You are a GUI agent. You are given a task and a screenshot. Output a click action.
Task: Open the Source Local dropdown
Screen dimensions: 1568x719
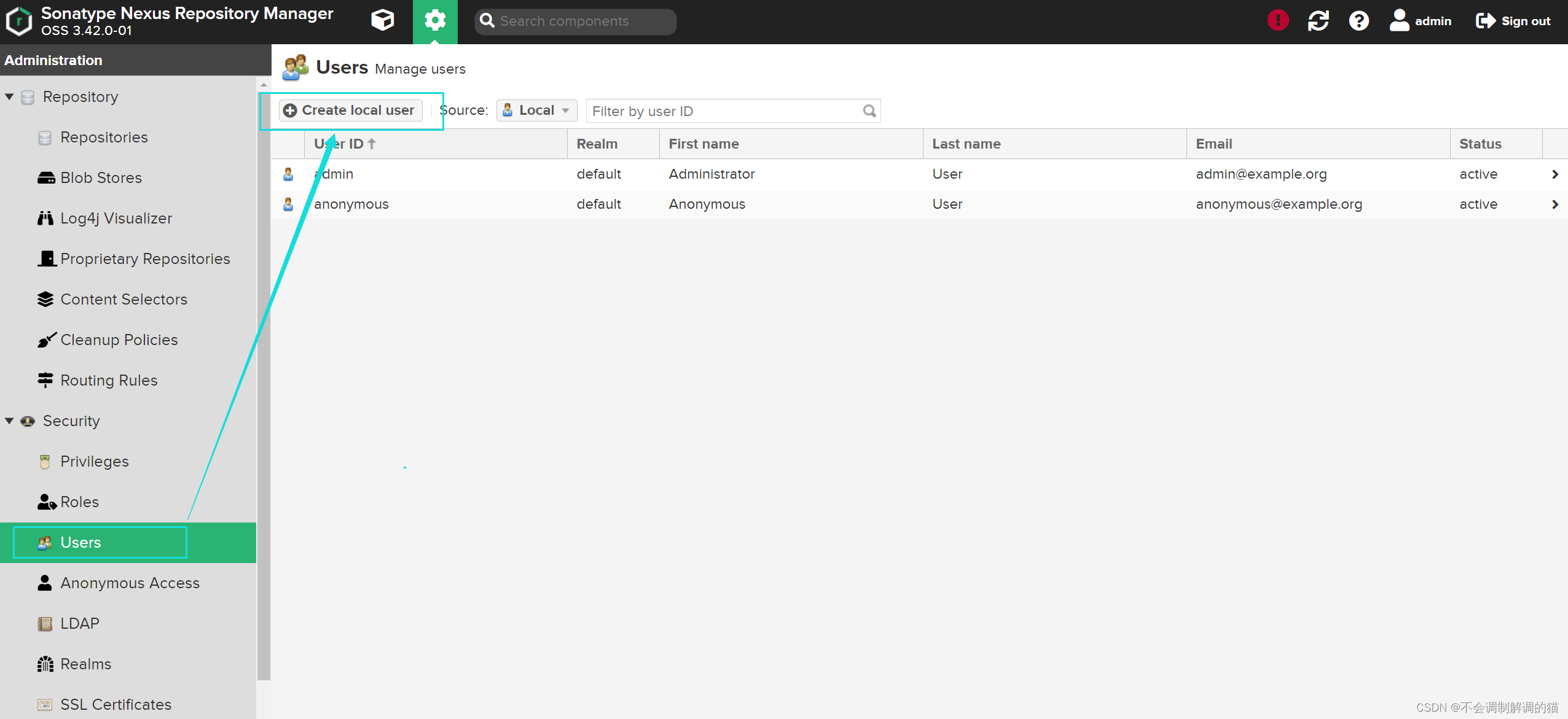(x=536, y=111)
